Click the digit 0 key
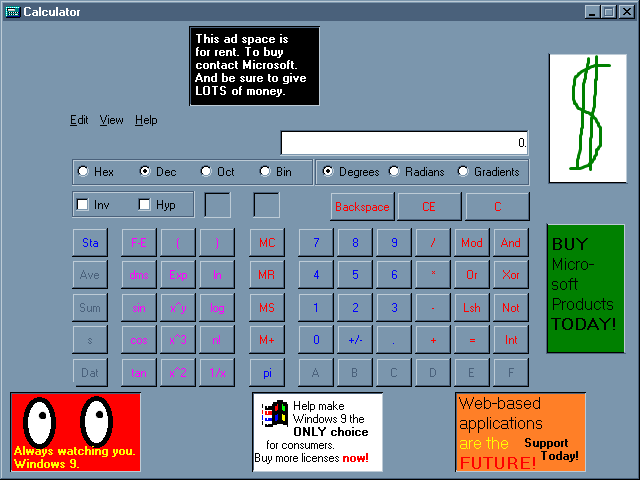 316,340
